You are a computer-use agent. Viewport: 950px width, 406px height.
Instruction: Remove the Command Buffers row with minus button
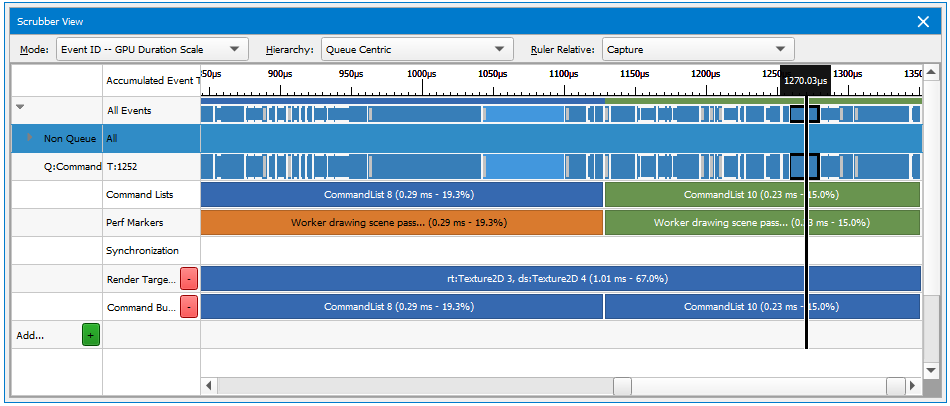coord(189,307)
